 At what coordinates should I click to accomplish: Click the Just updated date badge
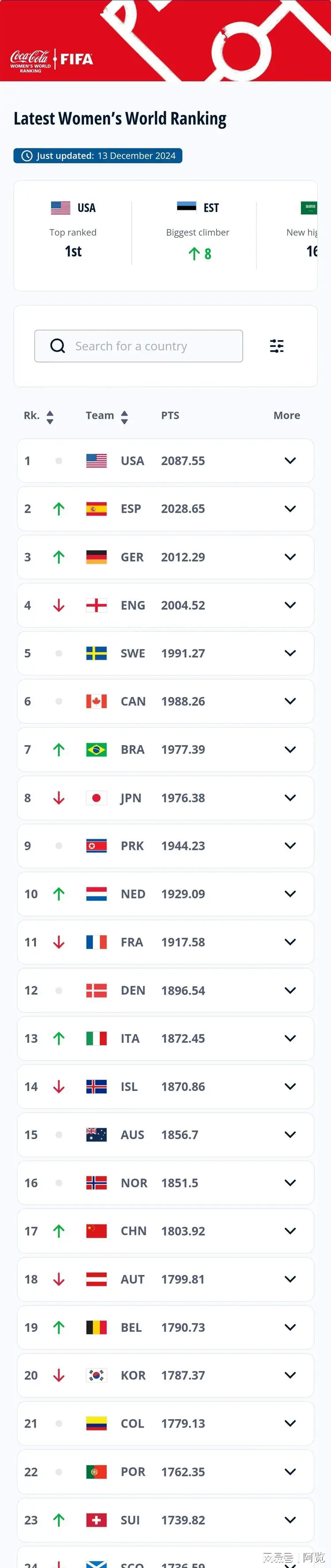tap(98, 156)
